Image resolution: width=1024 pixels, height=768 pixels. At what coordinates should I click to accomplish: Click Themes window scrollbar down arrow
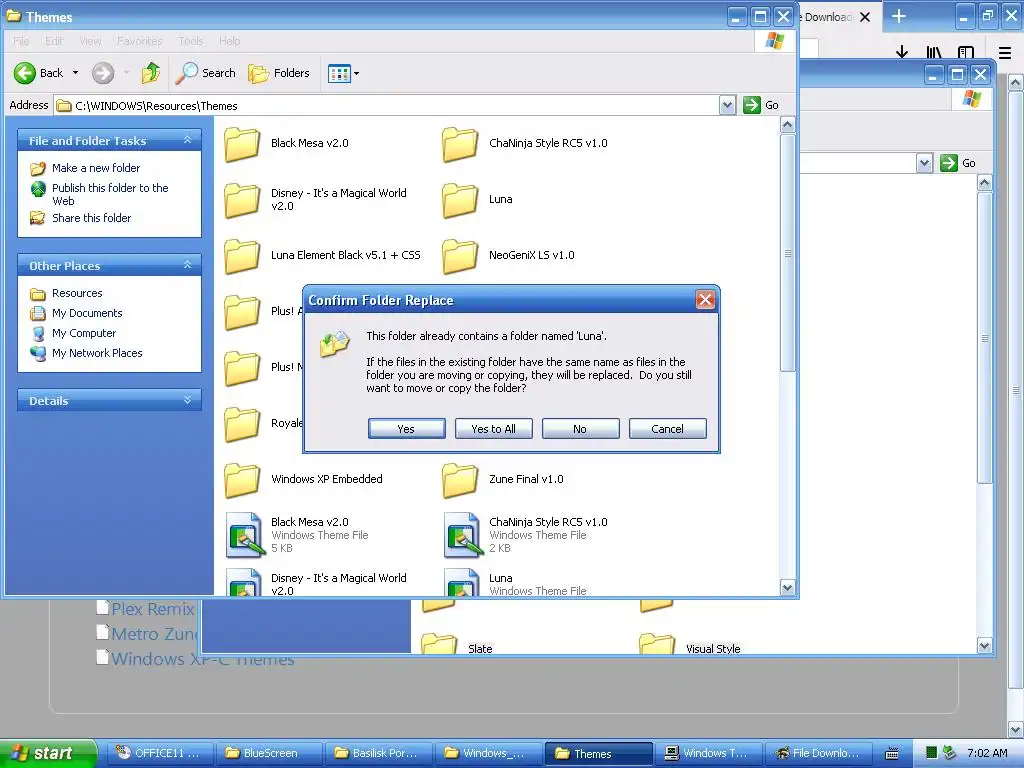pyautogui.click(x=788, y=588)
